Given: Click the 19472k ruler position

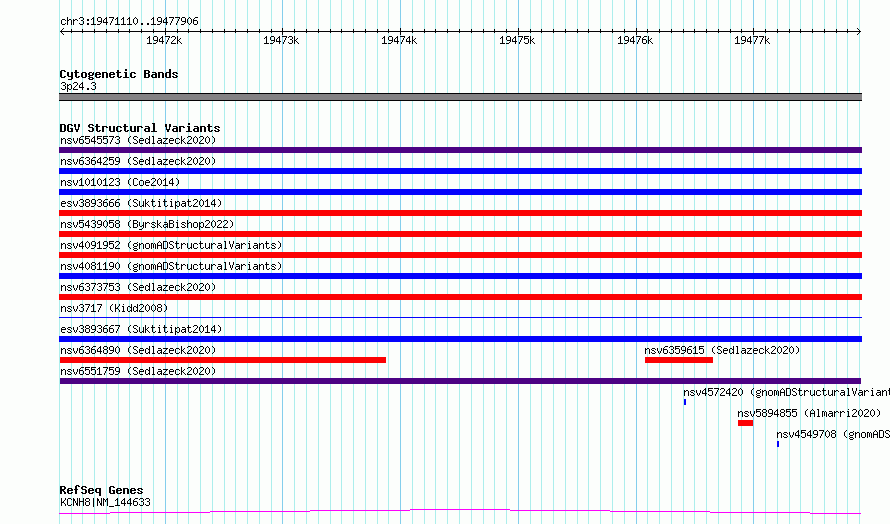Looking at the screenshot, I should [164, 40].
